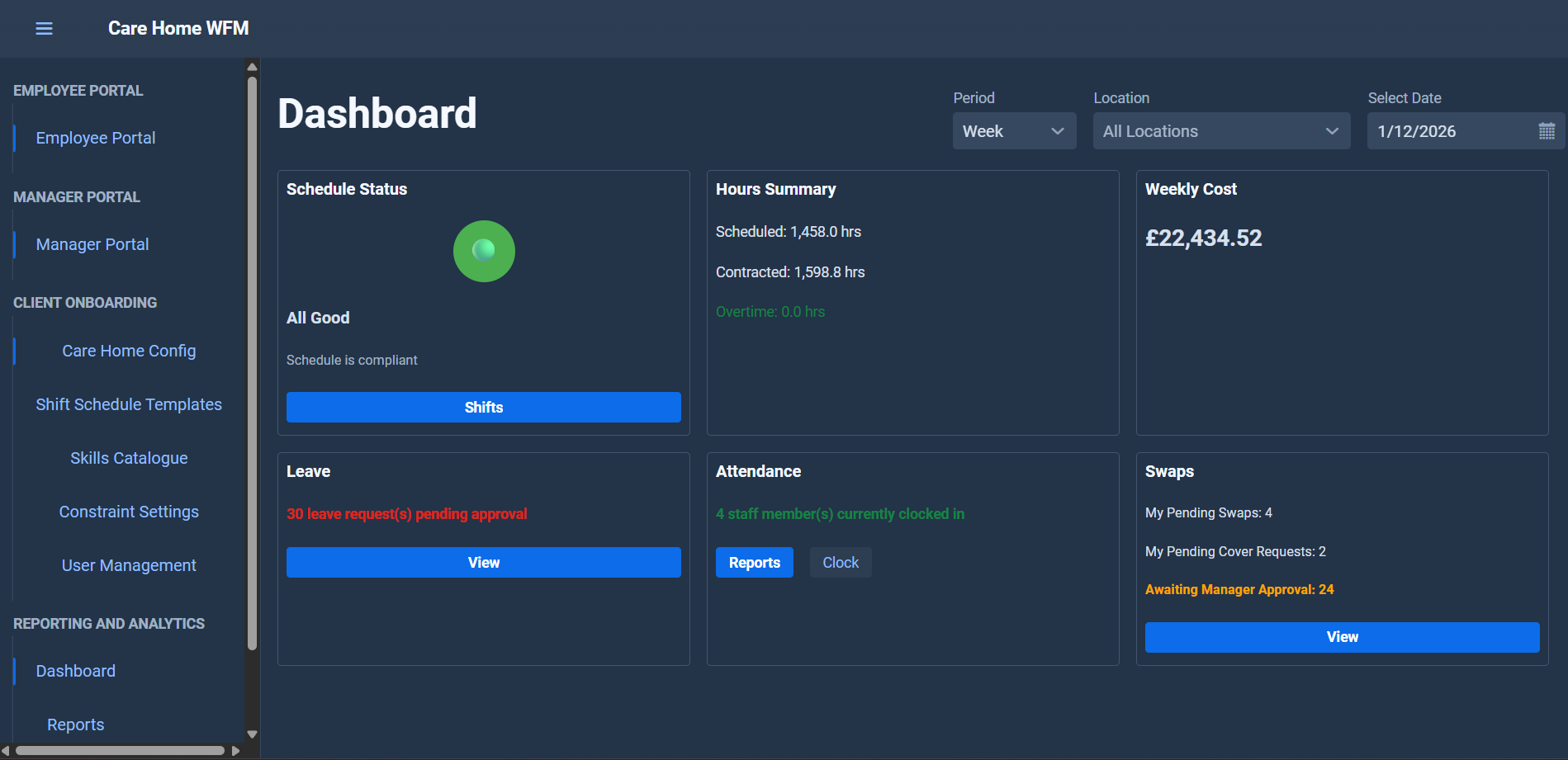Select the Care Home WFM app title
The height and width of the screenshot is (760, 1568).
point(178,28)
